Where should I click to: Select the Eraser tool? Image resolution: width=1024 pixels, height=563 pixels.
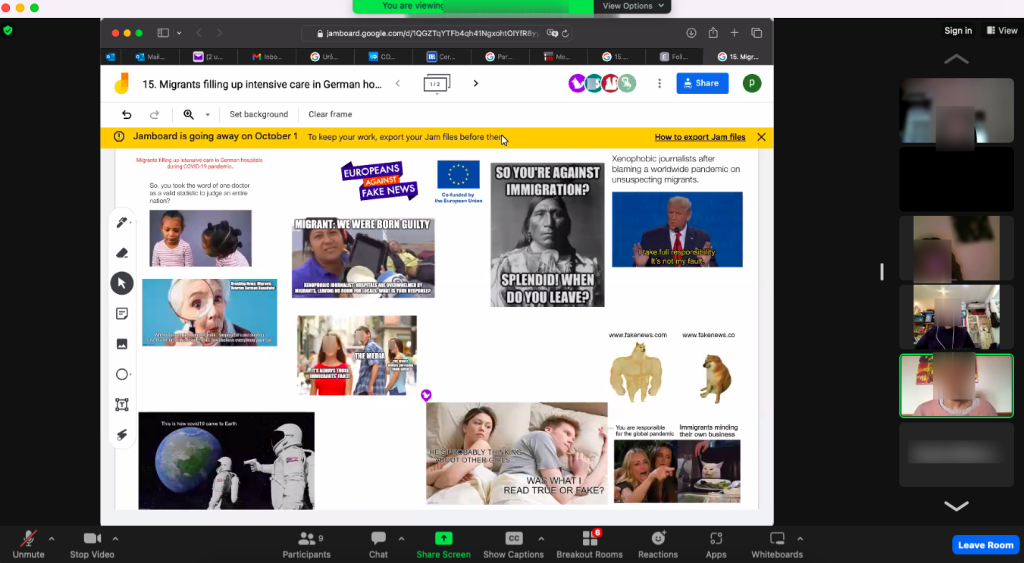122,253
